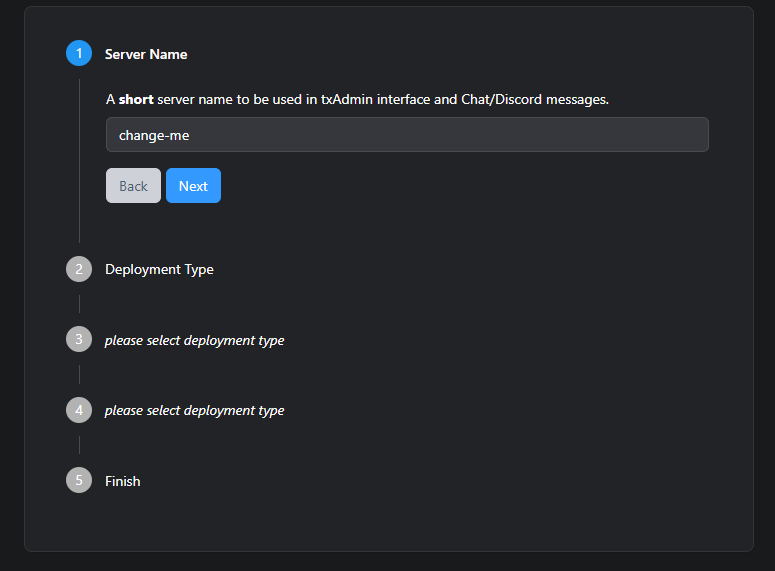Click the step 3 number circle

(79, 340)
